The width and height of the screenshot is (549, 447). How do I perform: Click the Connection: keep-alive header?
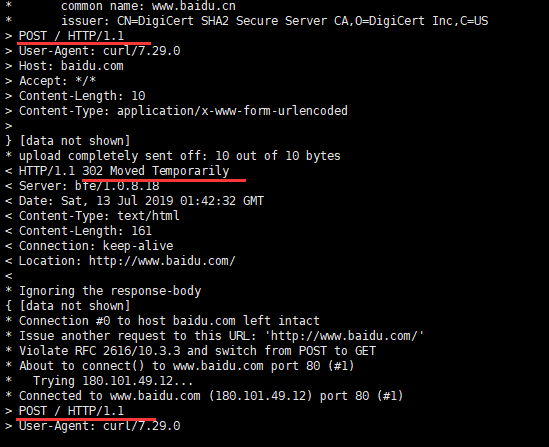(96, 246)
